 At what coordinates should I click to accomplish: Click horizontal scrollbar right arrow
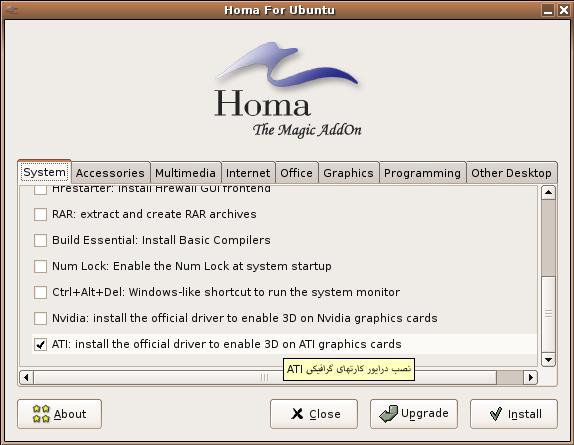[x=530, y=377]
